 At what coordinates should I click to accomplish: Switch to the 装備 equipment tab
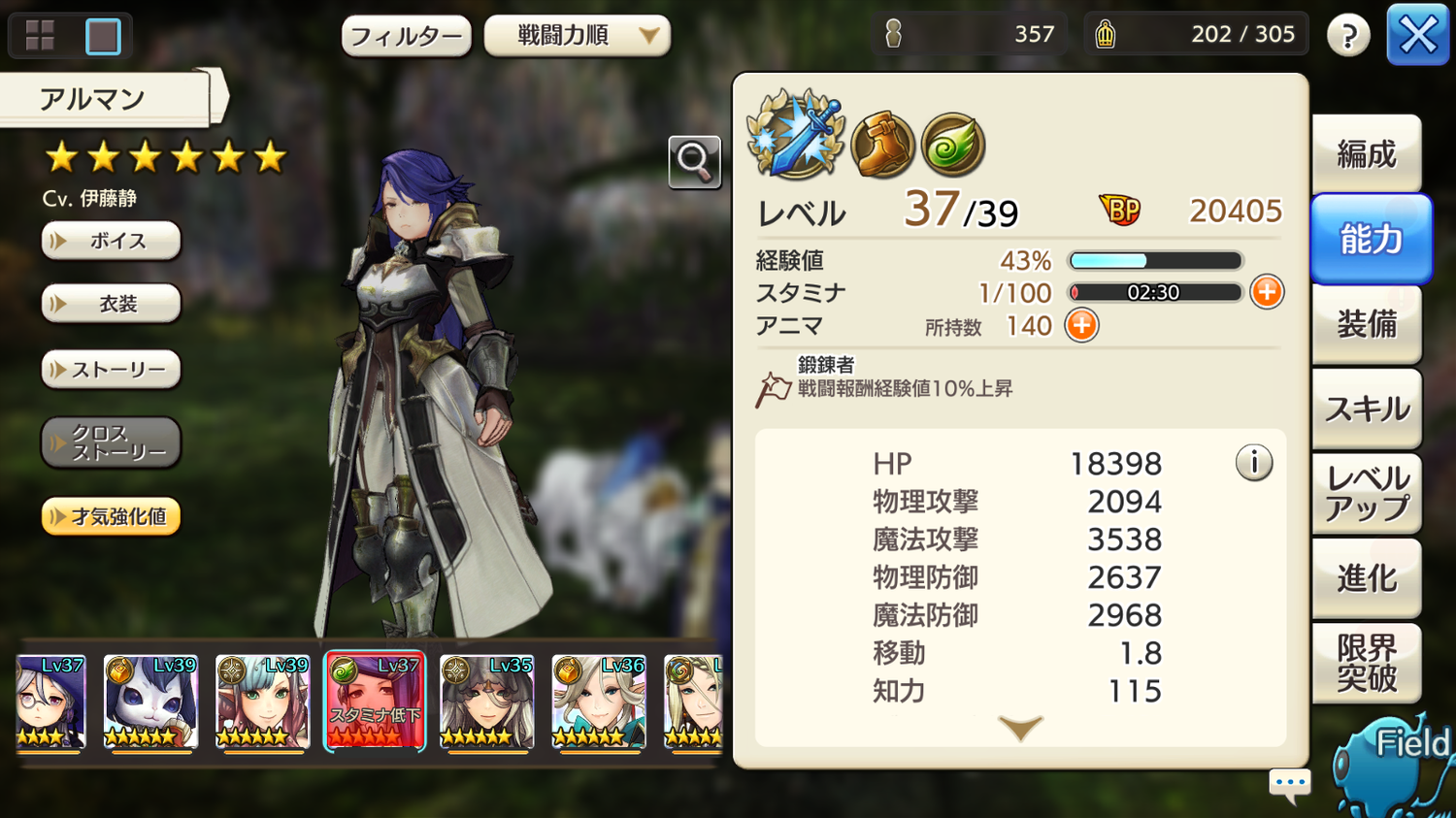click(1367, 324)
